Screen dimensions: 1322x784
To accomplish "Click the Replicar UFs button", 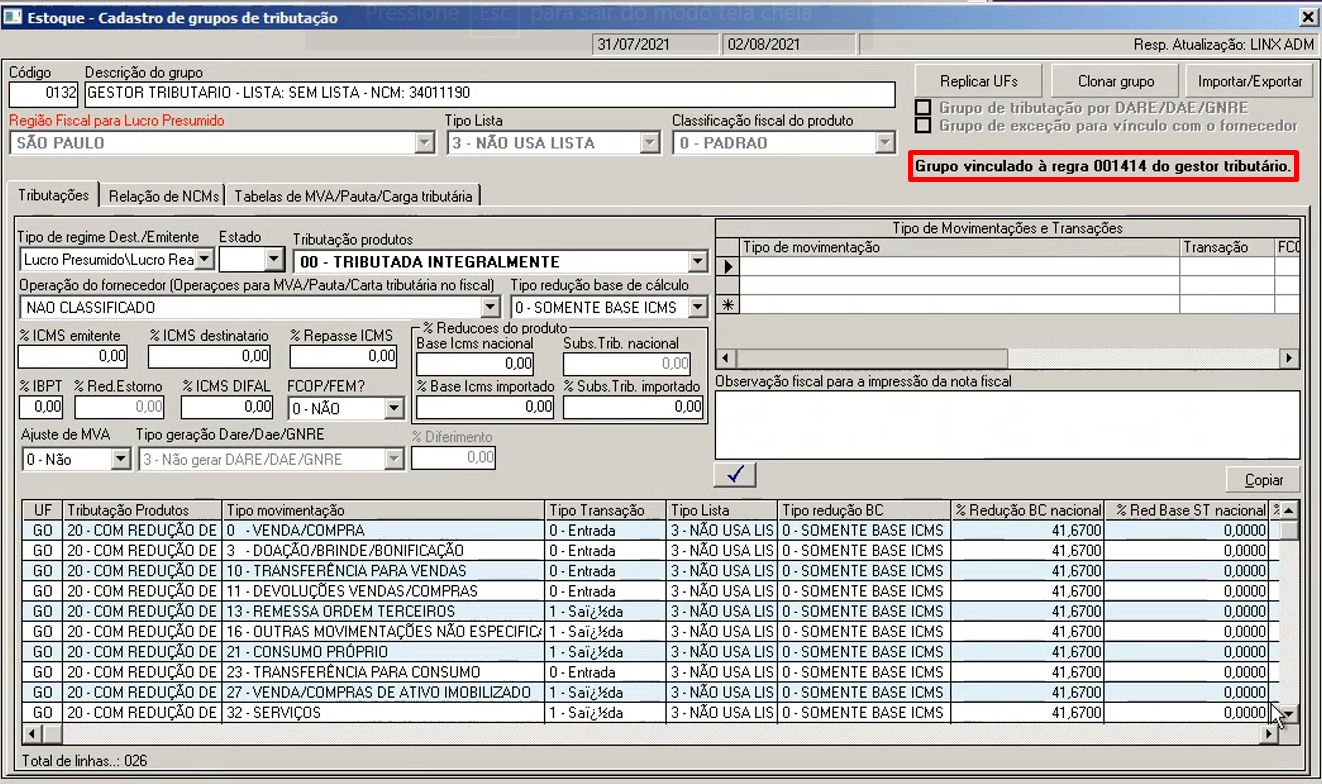I will [x=978, y=82].
